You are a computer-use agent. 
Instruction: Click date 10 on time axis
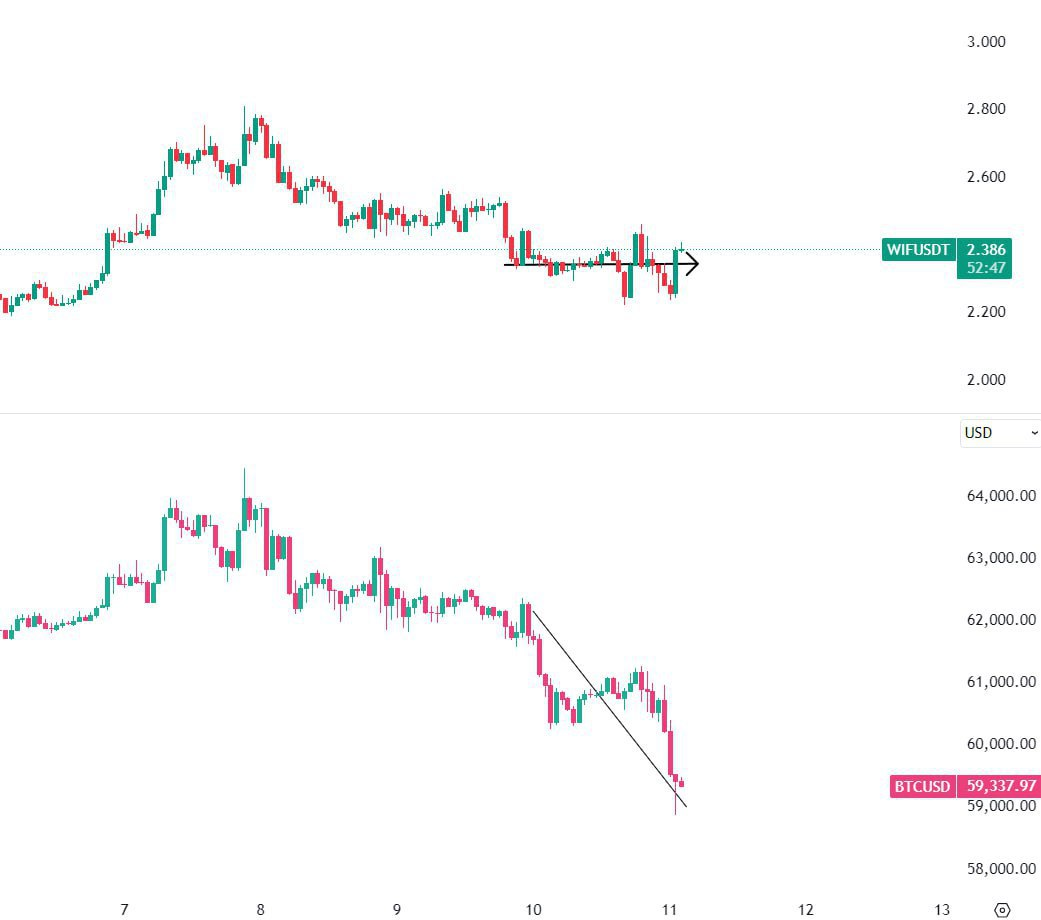click(x=533, y=910)
